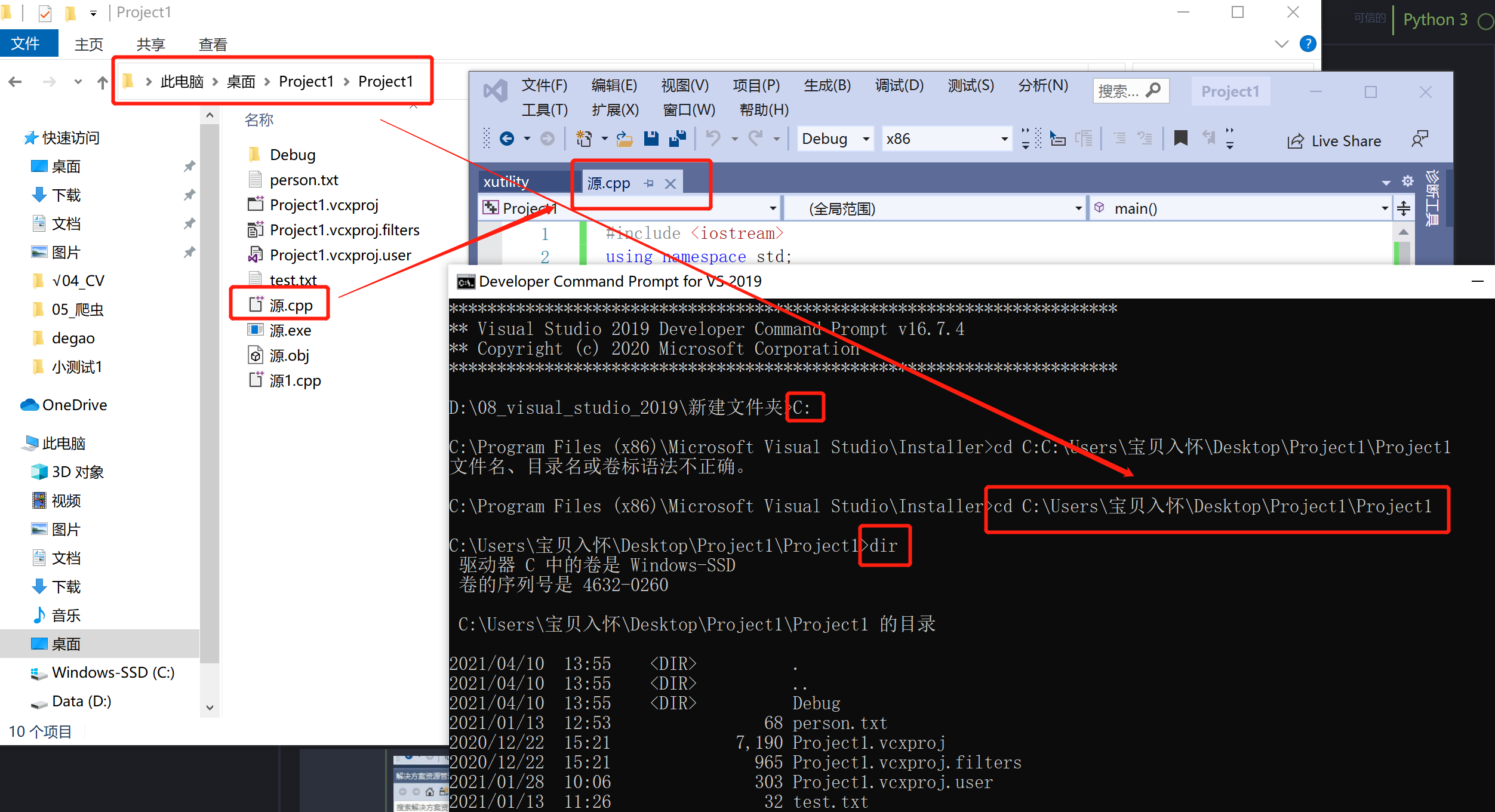The image size is (1495, 812).
Task: Select 源1.cpp in the file list
Action: click(295, 380)
